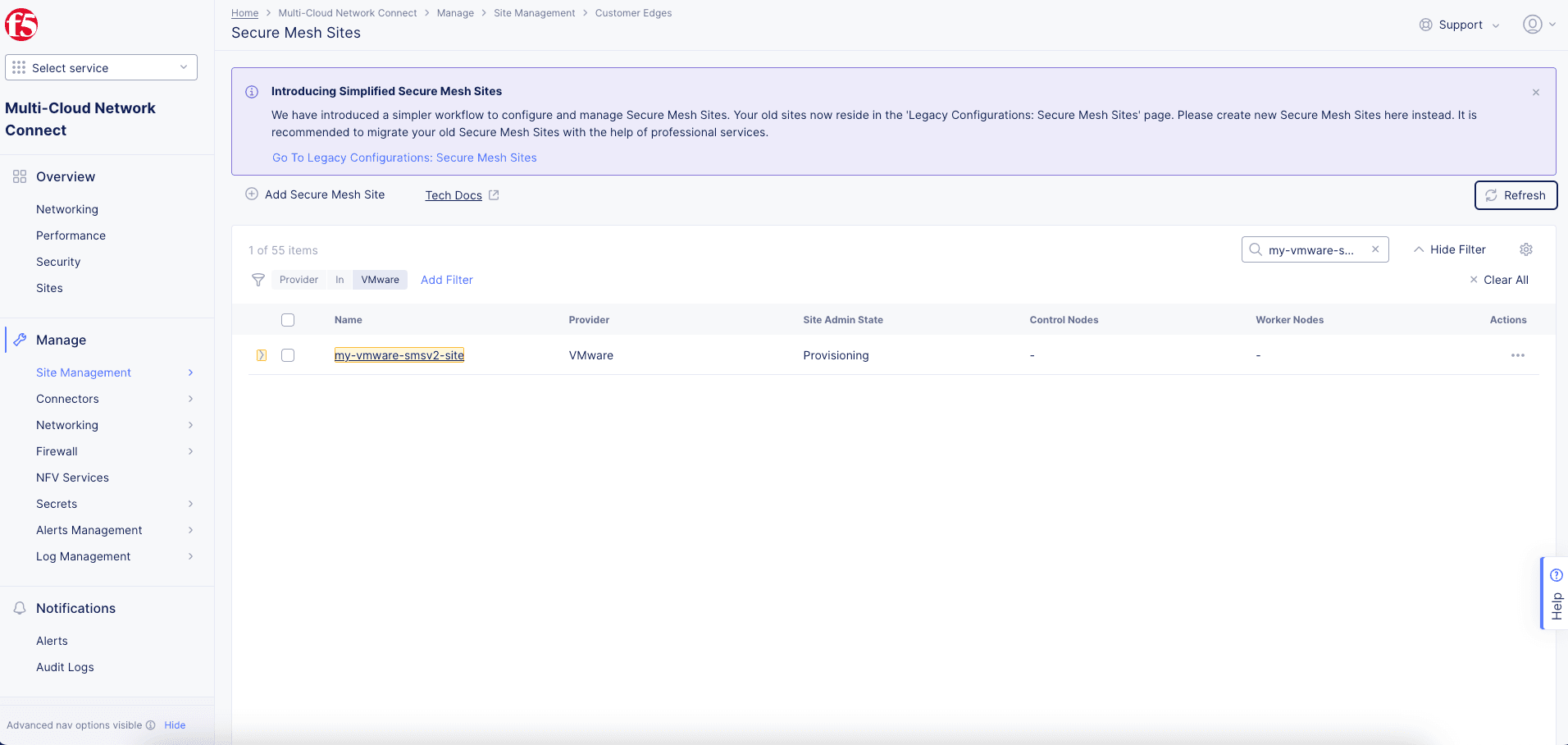This screenshot has height=745, width=1568.
Task: Click the Site Admin State column header
Action: coord(843,320)
